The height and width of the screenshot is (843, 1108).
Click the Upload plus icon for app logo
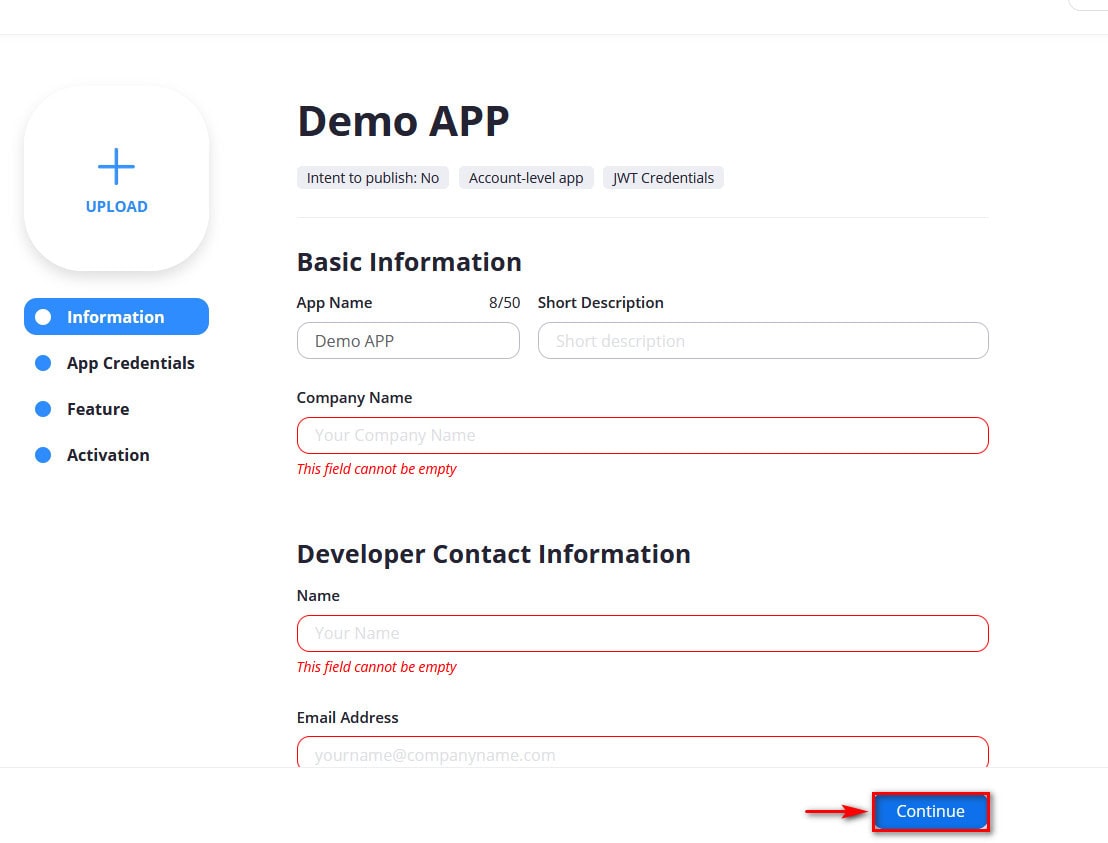(x=116, y=166)
